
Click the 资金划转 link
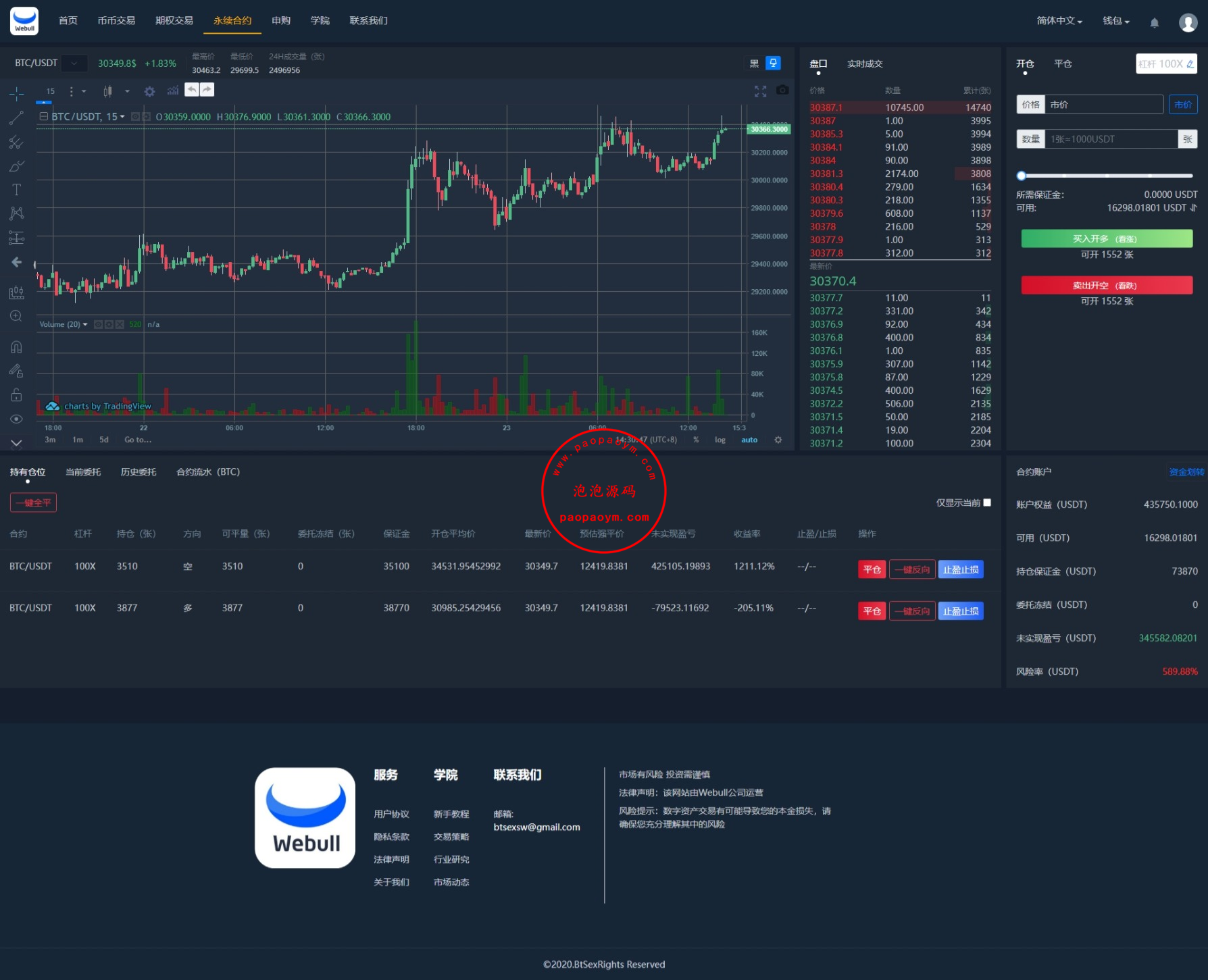1186,472
